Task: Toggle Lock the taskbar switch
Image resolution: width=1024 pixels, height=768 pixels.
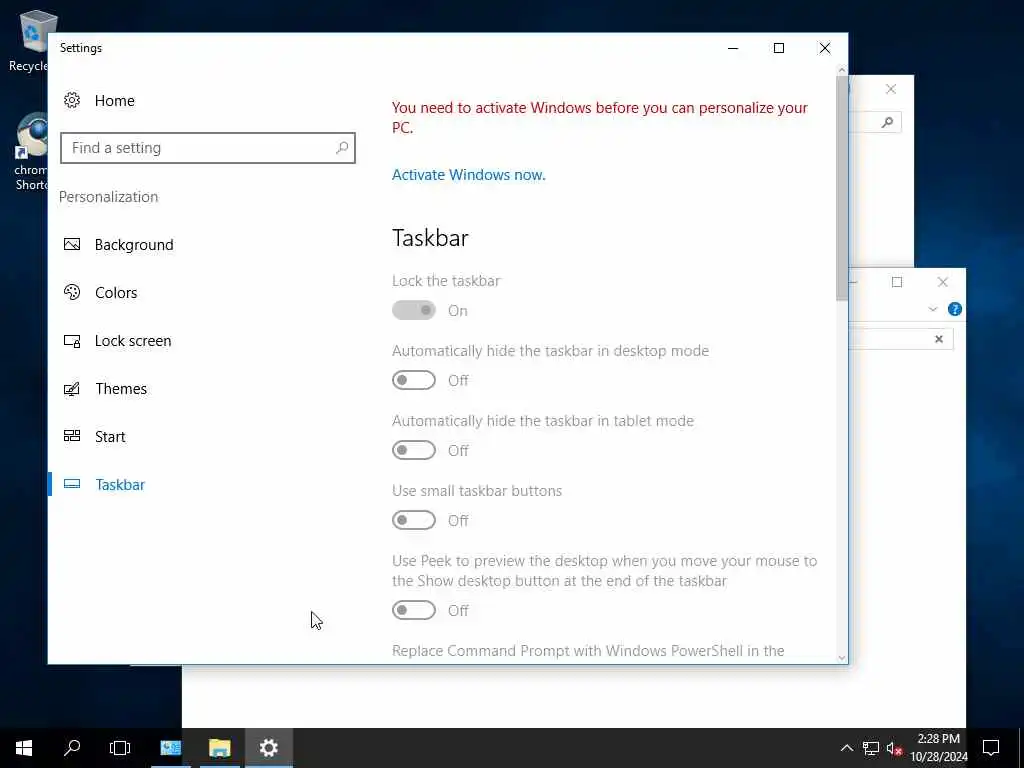Action: coord(413,310)
